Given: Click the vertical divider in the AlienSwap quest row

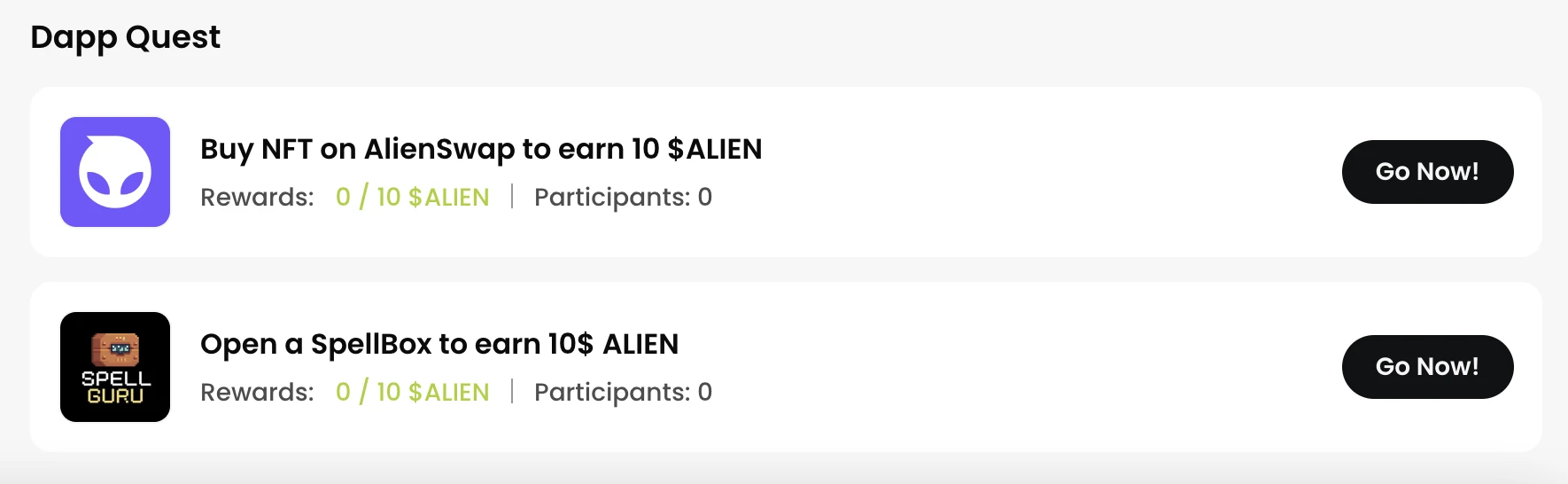Looking at the screenshot, I should (x=512, y=196).
